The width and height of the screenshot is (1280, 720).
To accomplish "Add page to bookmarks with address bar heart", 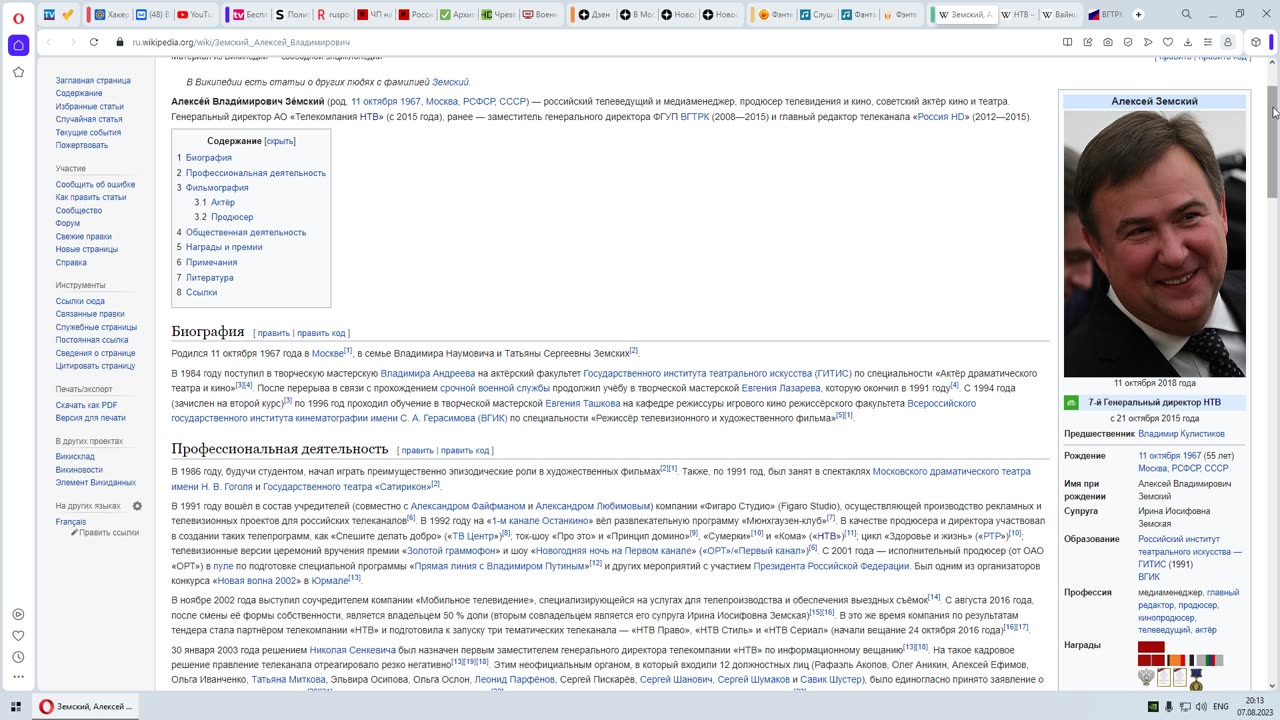I will (x=1168, y=42).
